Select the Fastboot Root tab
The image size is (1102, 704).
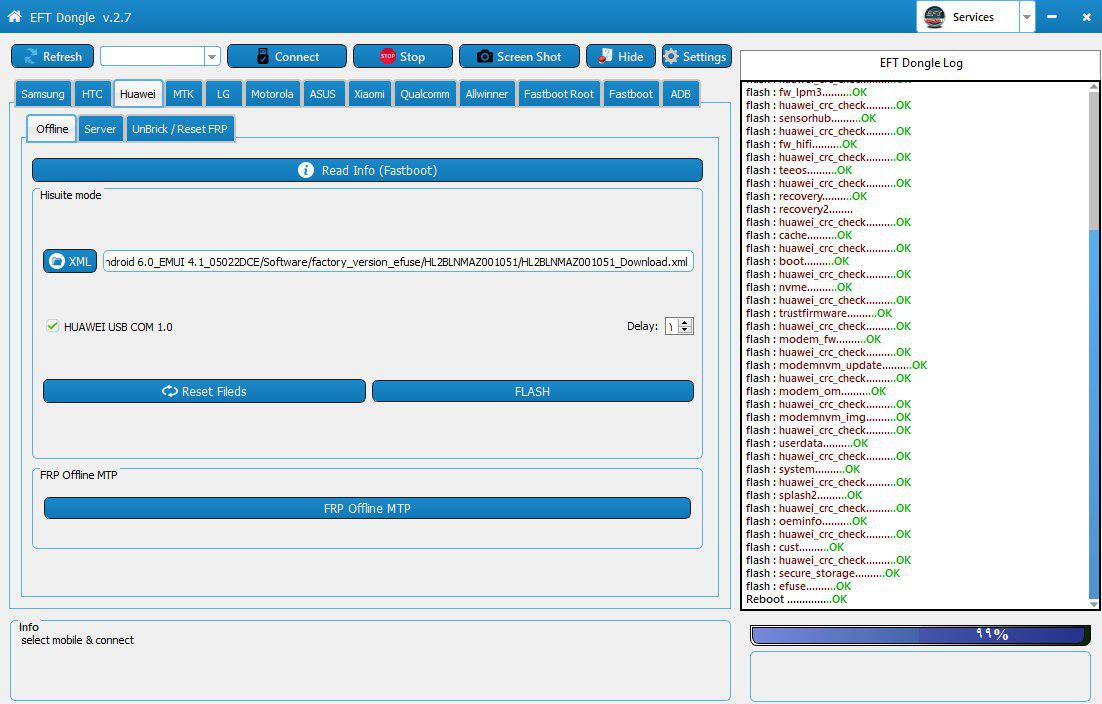point(559,94)
